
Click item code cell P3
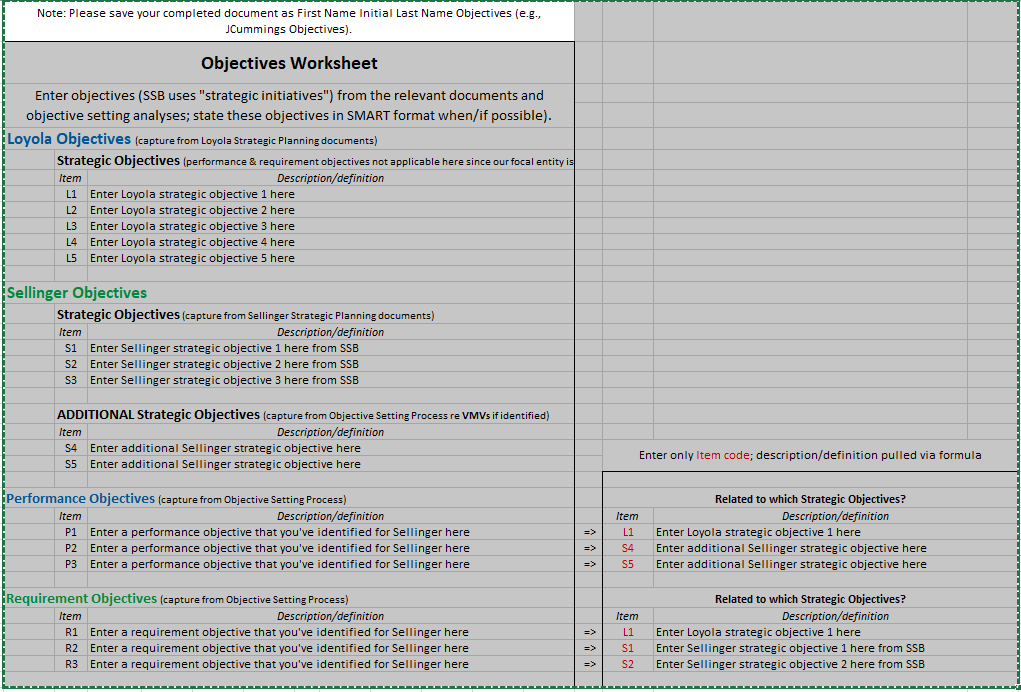[71, 564]
